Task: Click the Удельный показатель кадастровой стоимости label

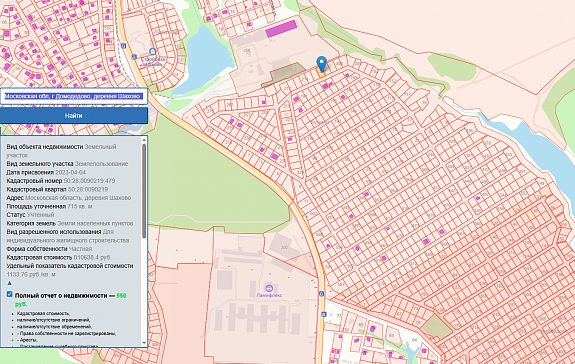Action: tap(70, 266)
